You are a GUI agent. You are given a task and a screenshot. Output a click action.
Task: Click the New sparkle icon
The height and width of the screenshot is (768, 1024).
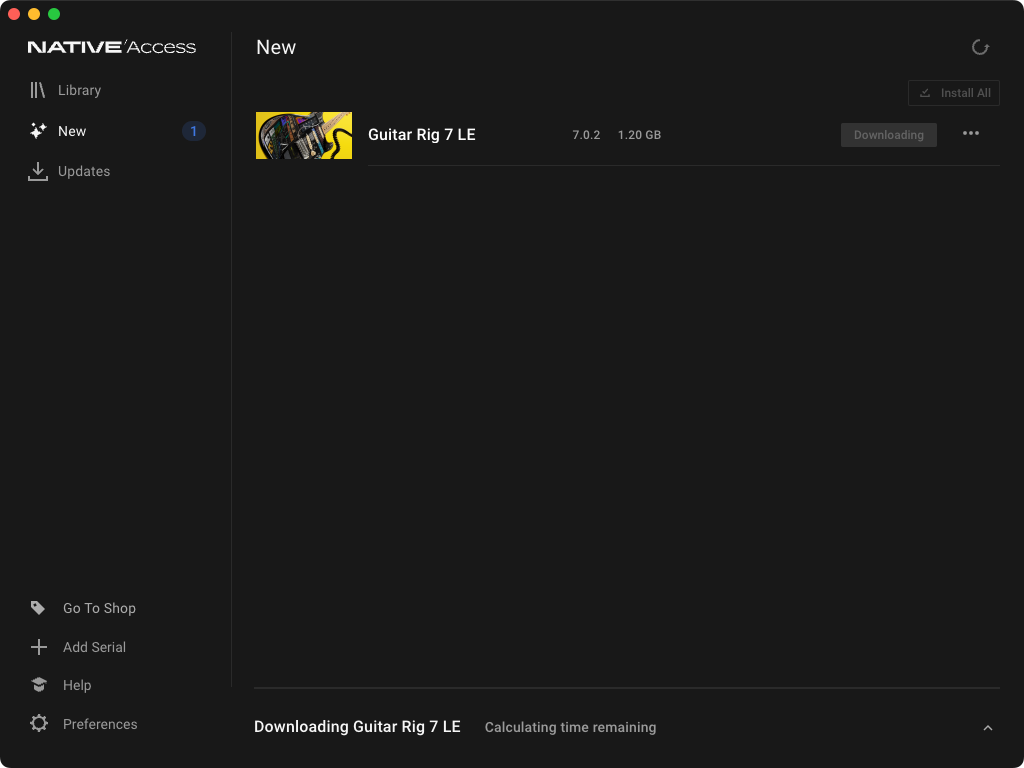coord(38,131)
